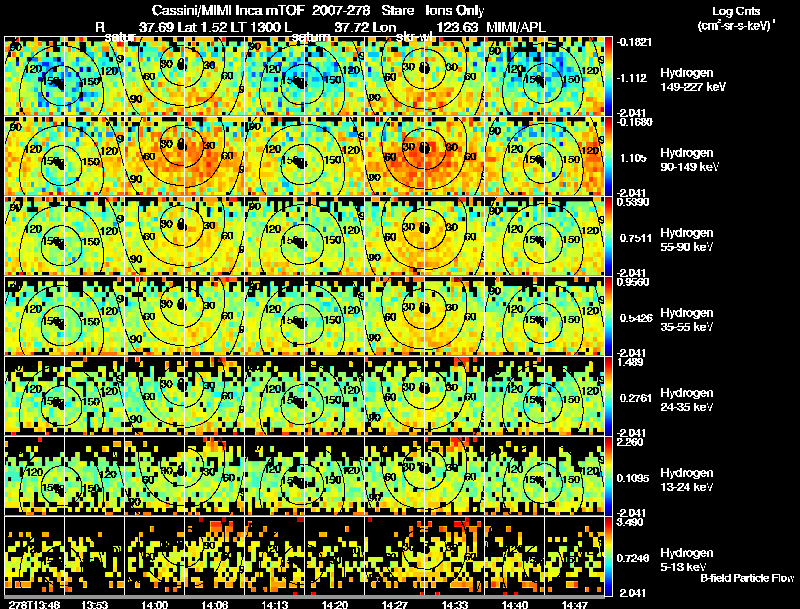Click the 0.5390 color scale maximum value

click(633, 202)
